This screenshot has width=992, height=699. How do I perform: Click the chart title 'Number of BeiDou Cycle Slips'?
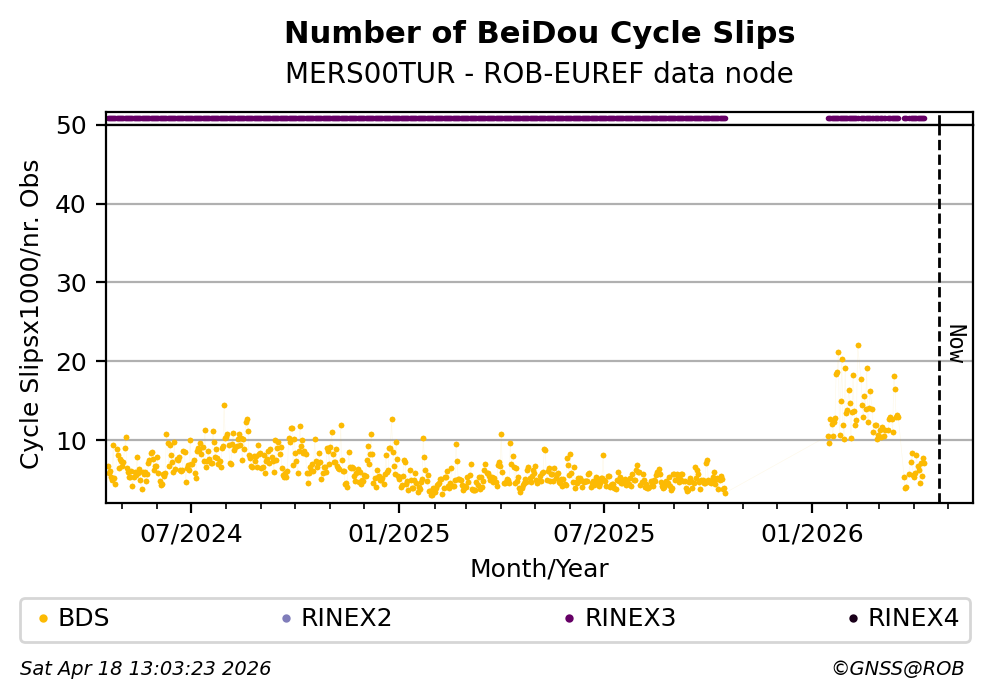pyautogui.click(x=539, y=34)
